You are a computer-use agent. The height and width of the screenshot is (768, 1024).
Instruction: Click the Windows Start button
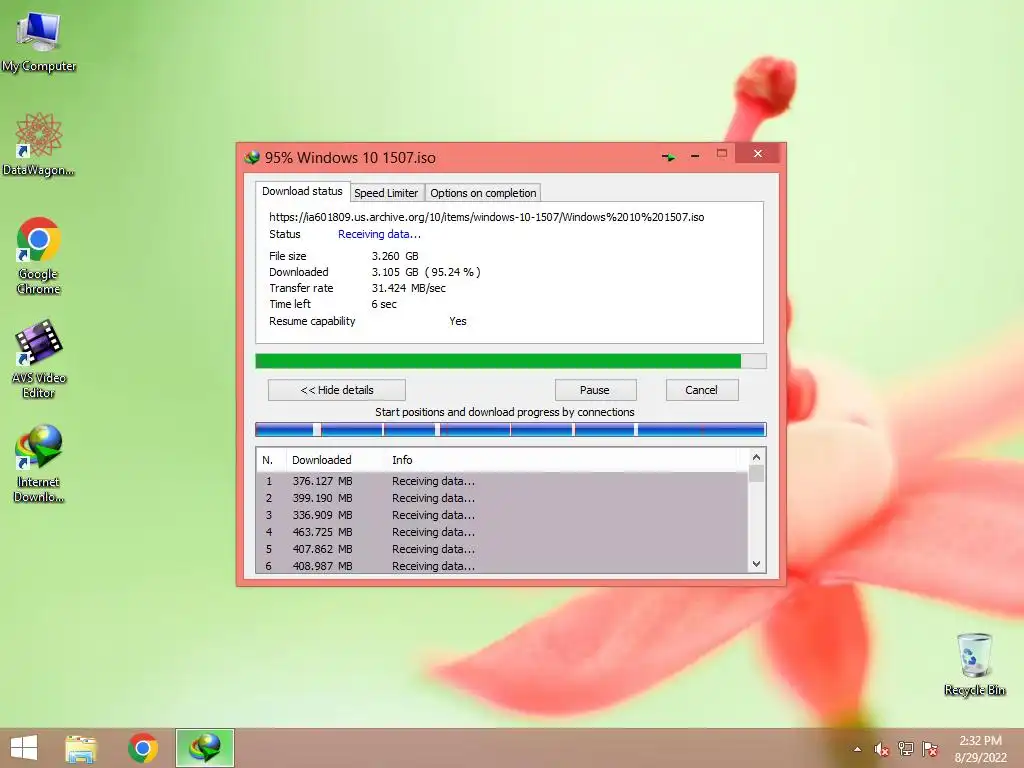pyautogui.click(x=24, y=748)
